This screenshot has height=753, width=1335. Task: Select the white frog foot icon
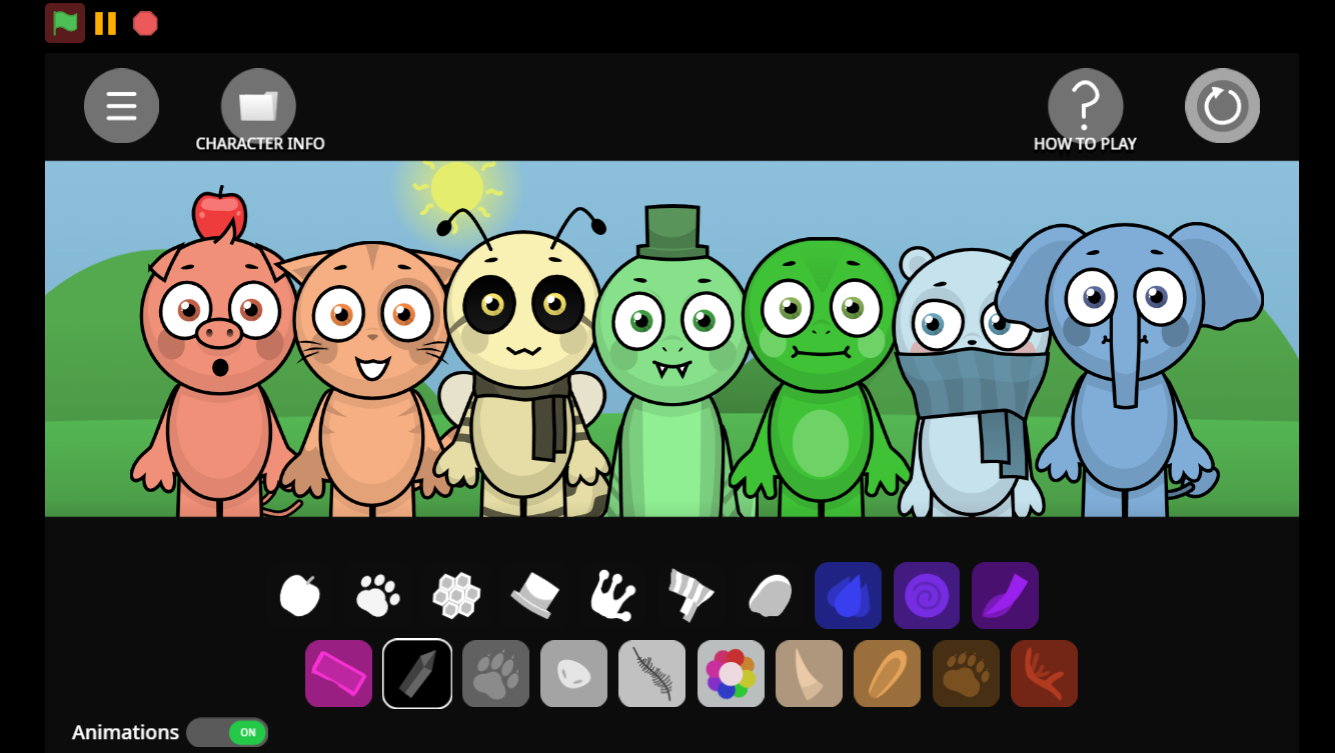point(613,596)
